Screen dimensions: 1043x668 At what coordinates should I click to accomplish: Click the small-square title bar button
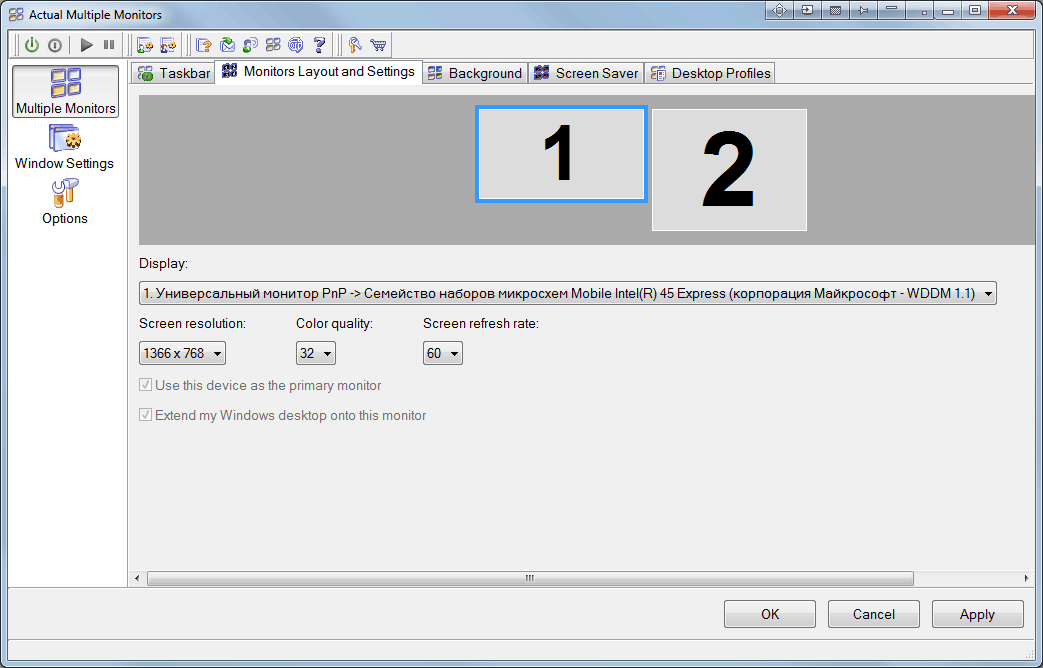[919, 10]
